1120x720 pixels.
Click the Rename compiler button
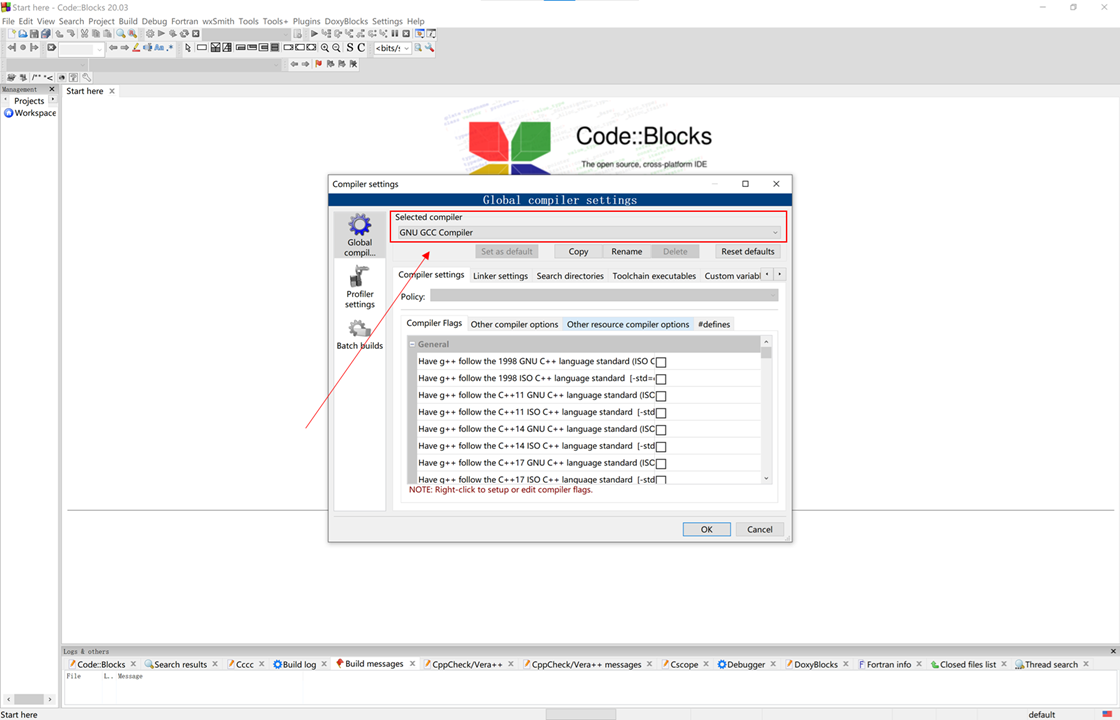tap(626, 251)
